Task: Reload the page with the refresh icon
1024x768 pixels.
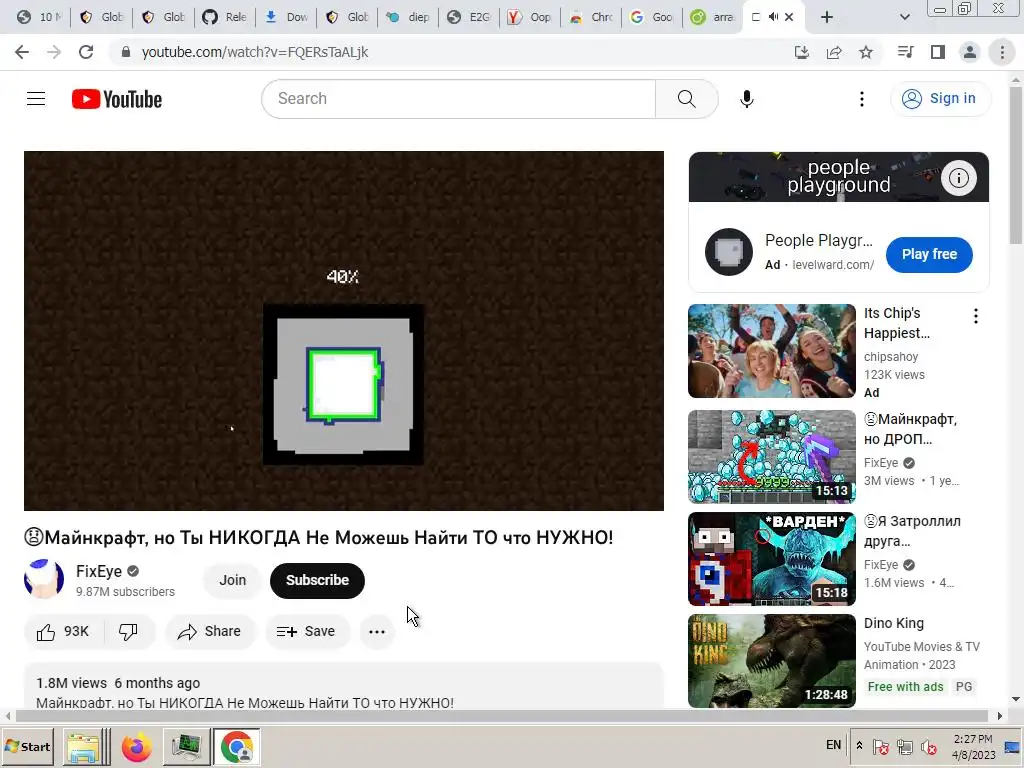Action: (86, 52)
